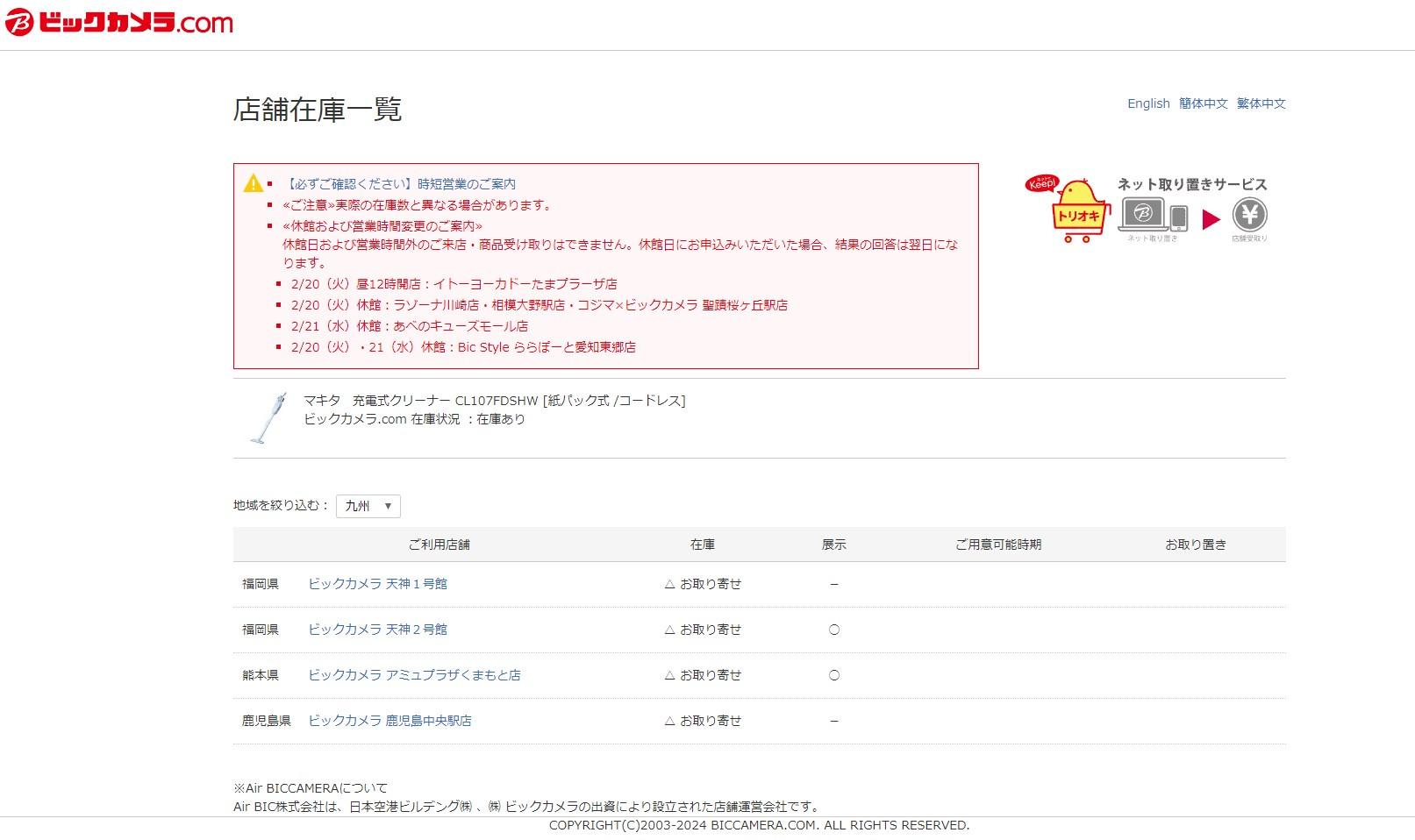Click the yellow warning triangle icon

point(253,183)
